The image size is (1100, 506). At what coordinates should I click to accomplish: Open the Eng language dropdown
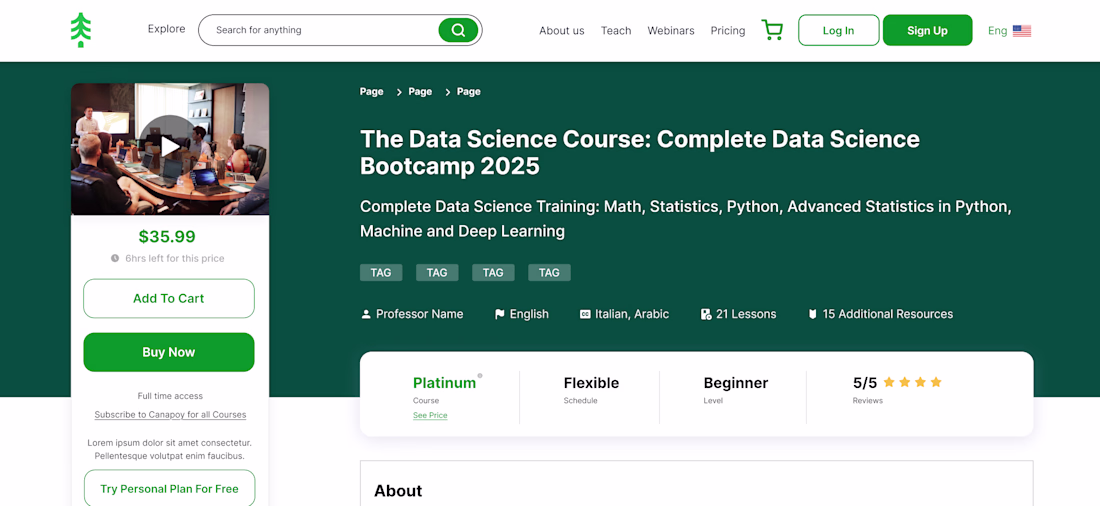pyautogui.click(x=997, y=31)
